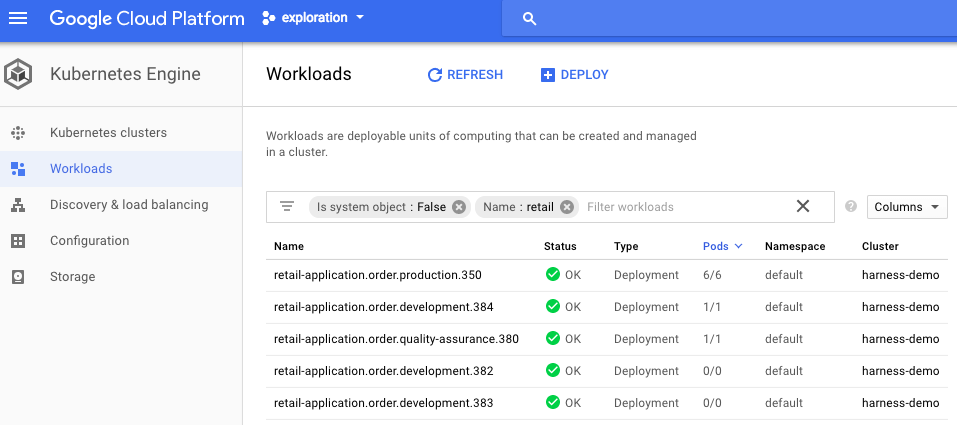Click Deployment type in quality-assurance.380 row

click(646, 339)
